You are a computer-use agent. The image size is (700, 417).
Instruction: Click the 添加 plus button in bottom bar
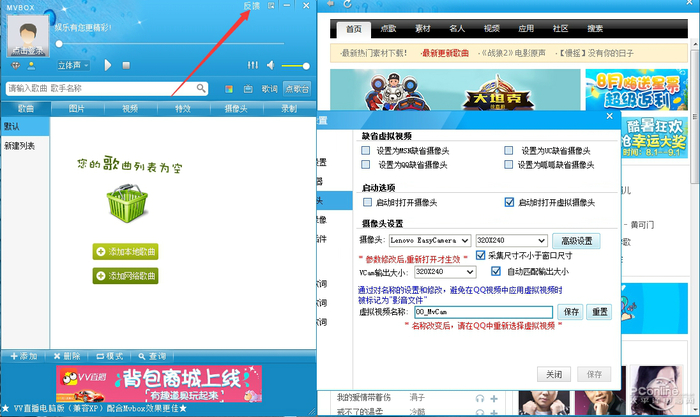coord(24,356)
